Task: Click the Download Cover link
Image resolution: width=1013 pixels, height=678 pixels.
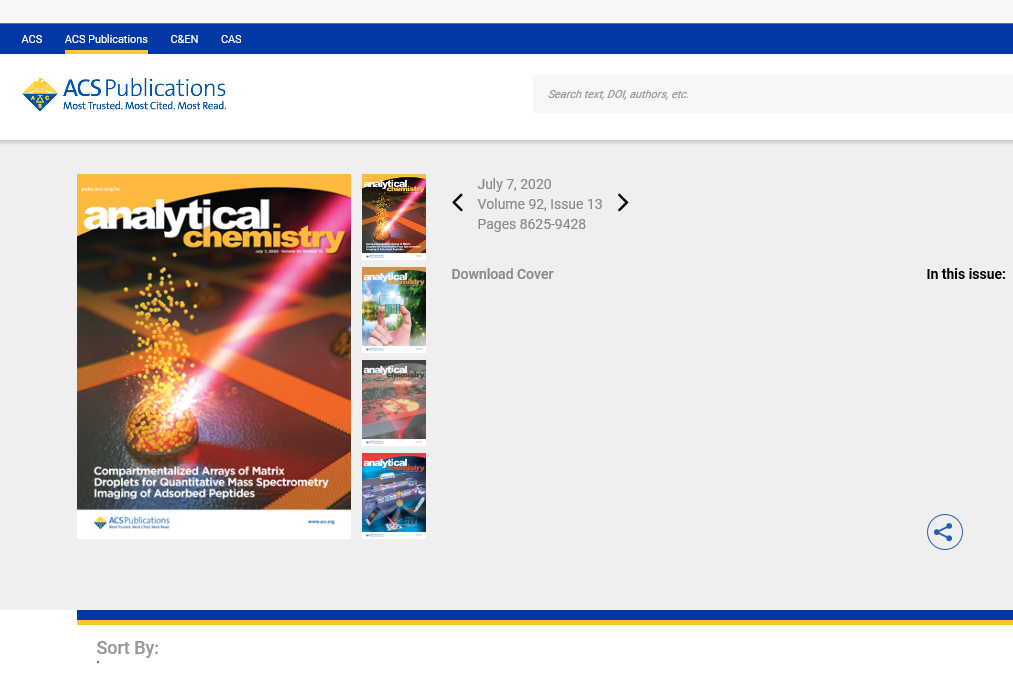Action: coord(502,274)
